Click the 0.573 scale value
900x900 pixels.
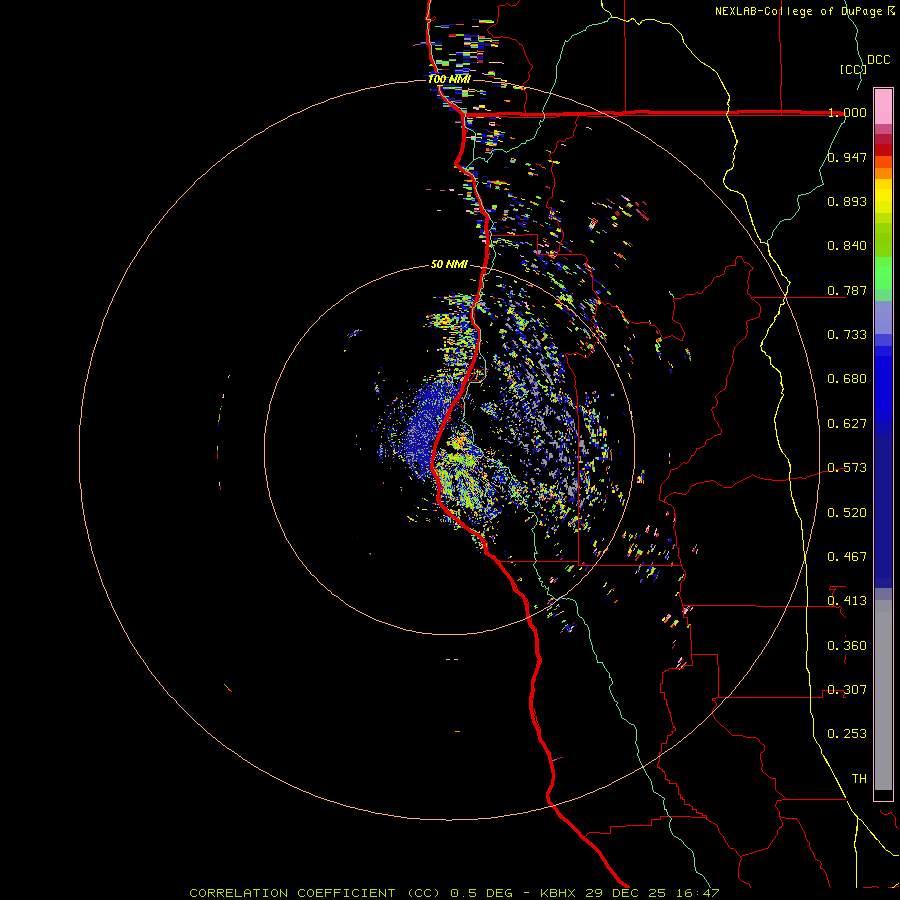847,468
